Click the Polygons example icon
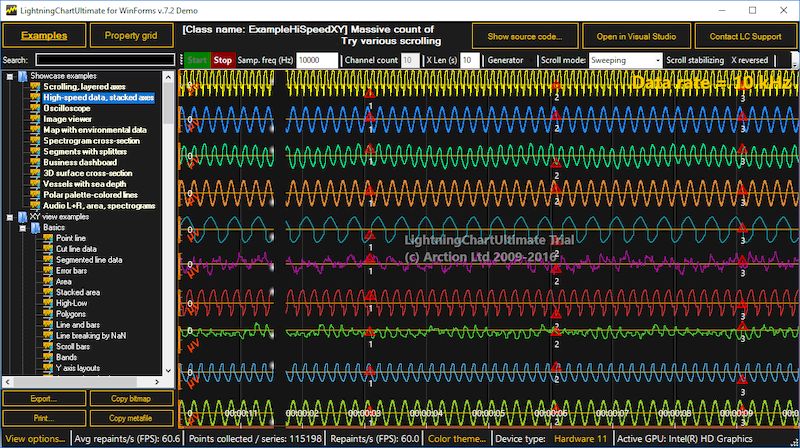Image resolution: width=800 pixels, height=448 pixels. [48, 314]
